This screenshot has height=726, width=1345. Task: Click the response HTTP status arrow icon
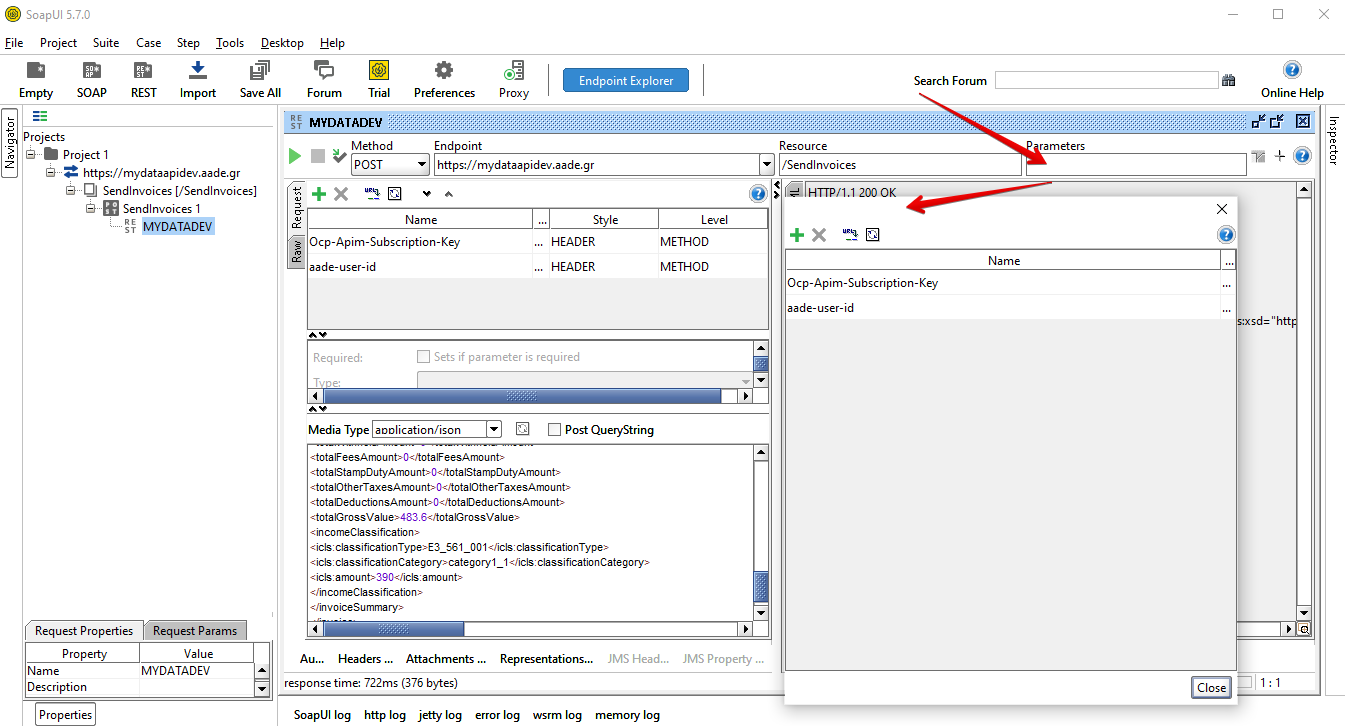coord(795,192)
